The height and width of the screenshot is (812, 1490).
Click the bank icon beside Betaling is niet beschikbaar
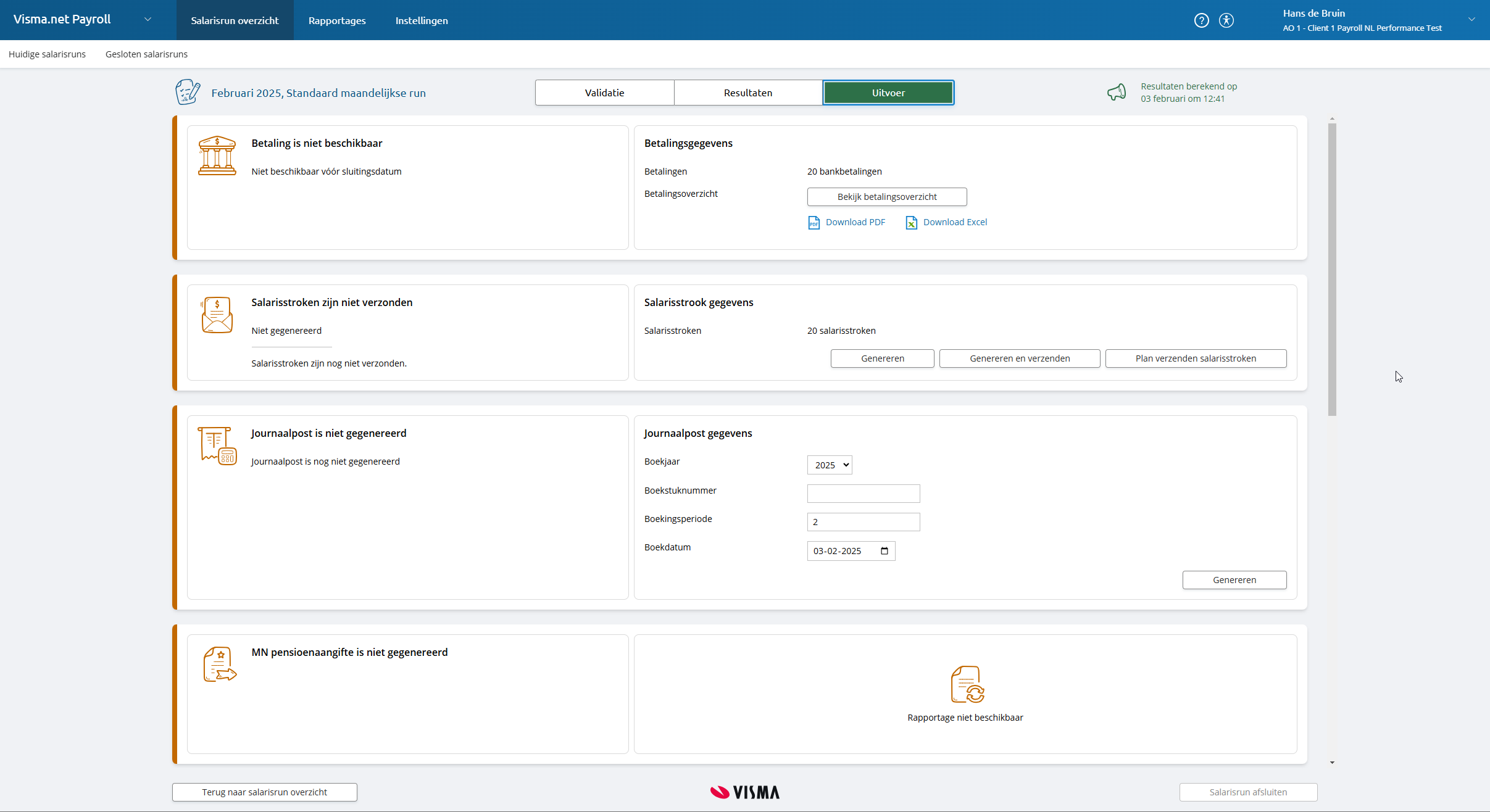tap(217, 155)
